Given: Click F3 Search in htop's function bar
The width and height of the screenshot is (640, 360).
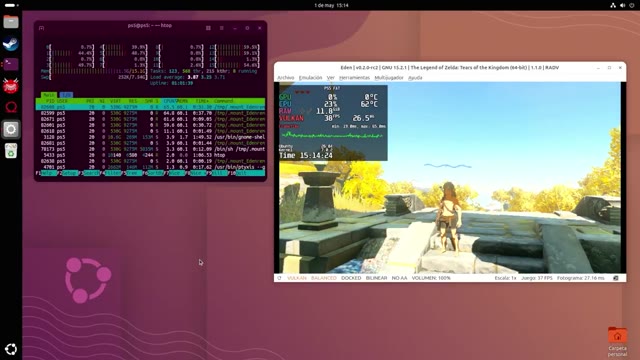Looking at the screenshot, I should point(90,173).
